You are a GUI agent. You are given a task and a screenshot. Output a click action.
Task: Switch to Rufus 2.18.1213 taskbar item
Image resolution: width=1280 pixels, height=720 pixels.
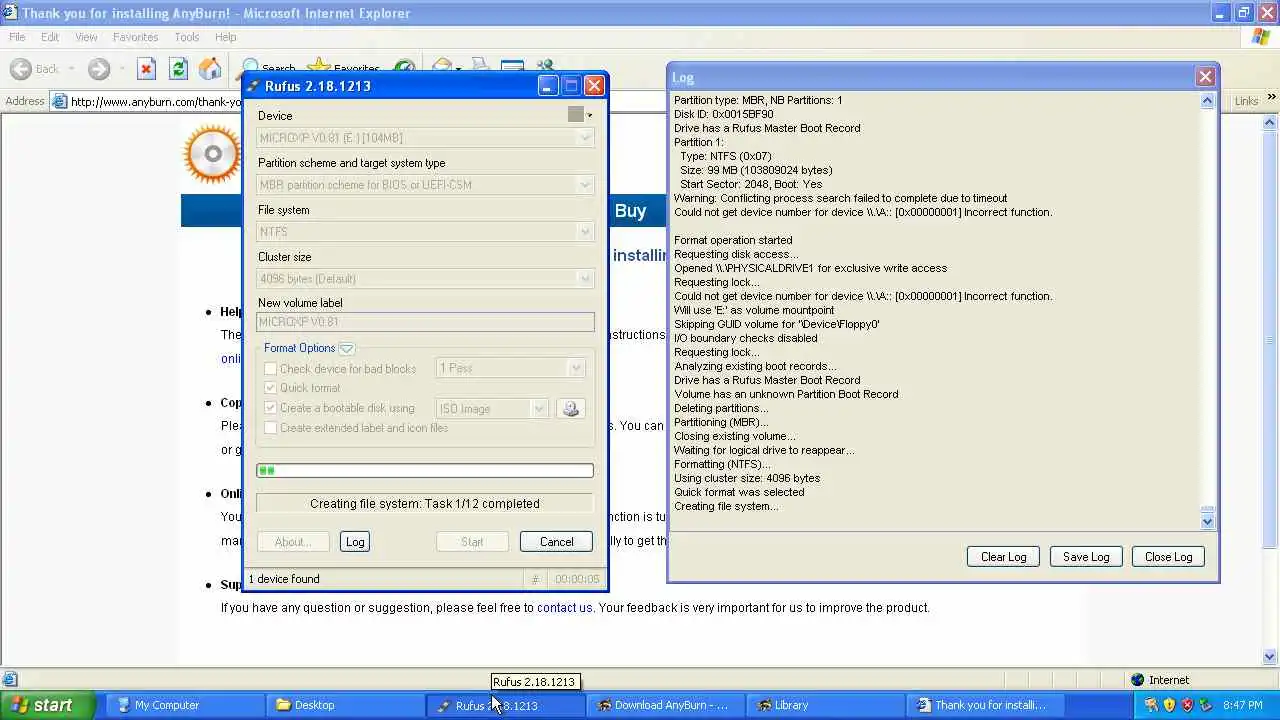point(505,705)
